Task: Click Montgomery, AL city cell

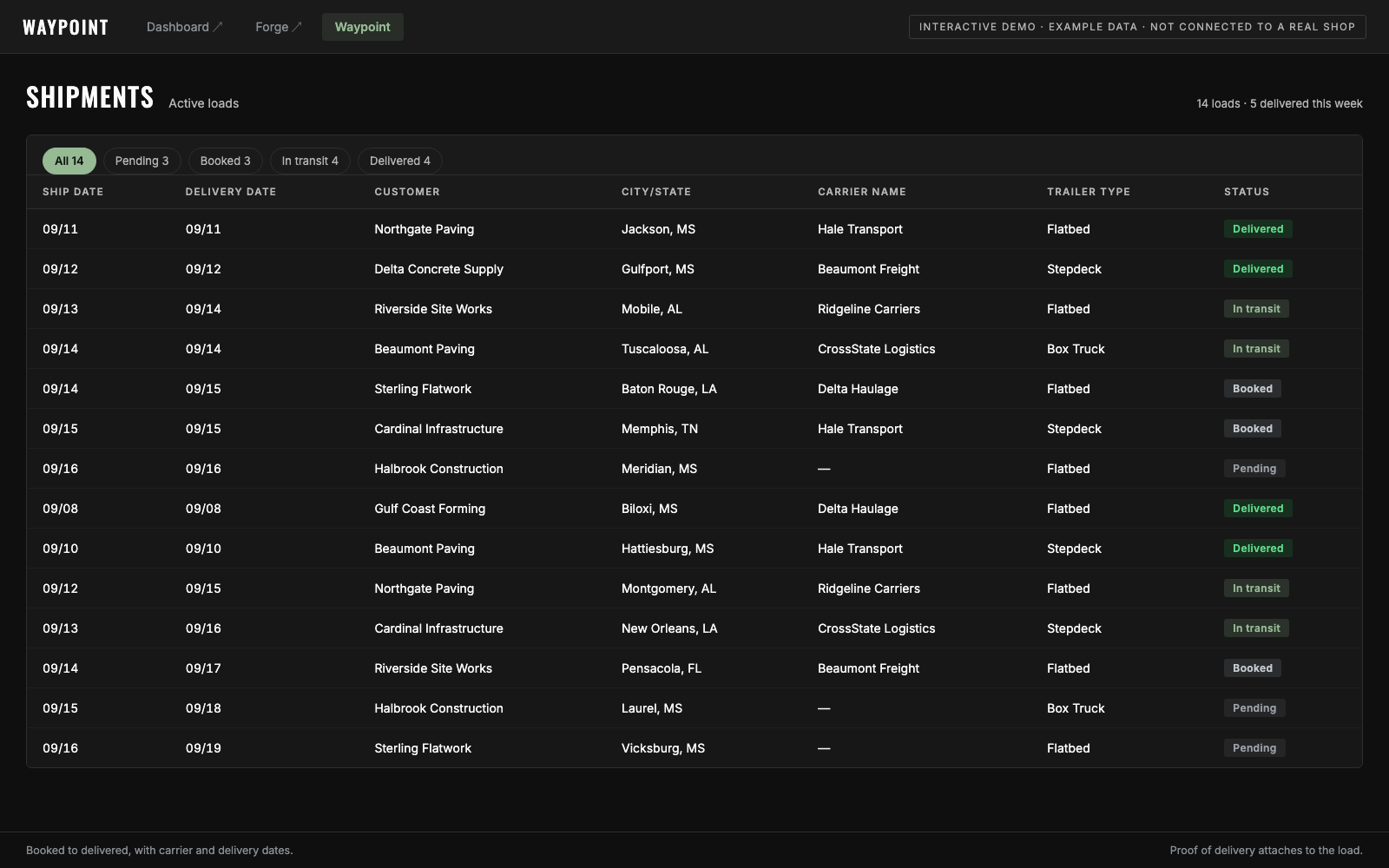Action: 668,589
